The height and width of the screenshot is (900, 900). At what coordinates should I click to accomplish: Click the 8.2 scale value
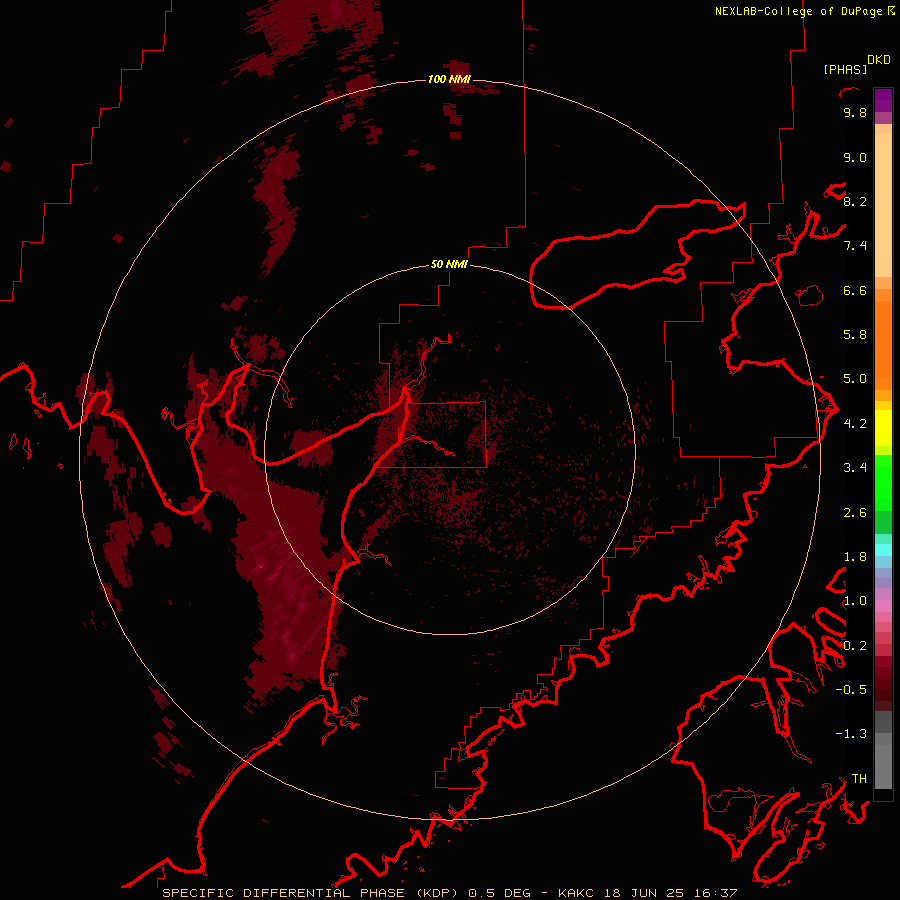855,201
